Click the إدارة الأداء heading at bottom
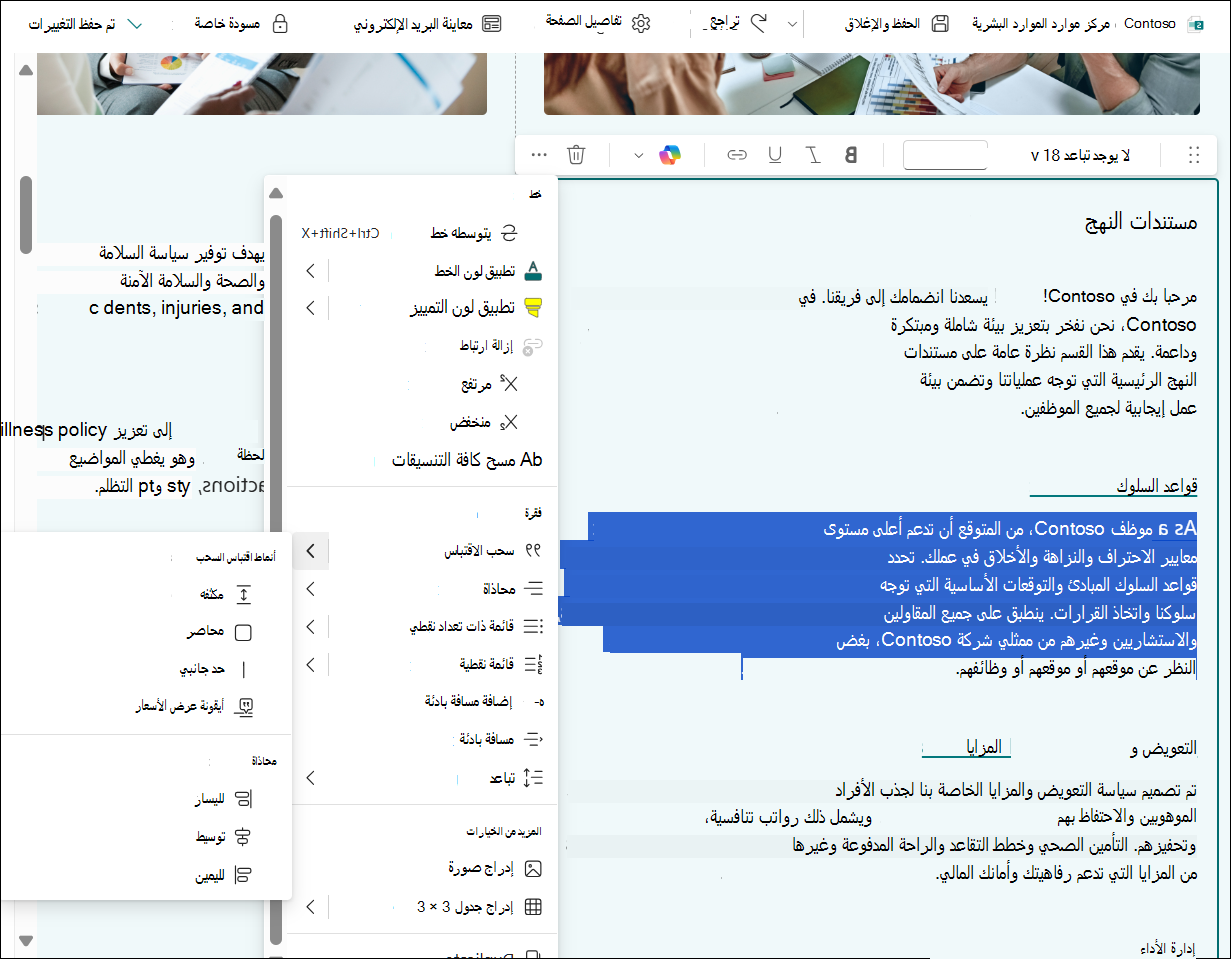The image size is (1231, 959). pos(1169,946)
